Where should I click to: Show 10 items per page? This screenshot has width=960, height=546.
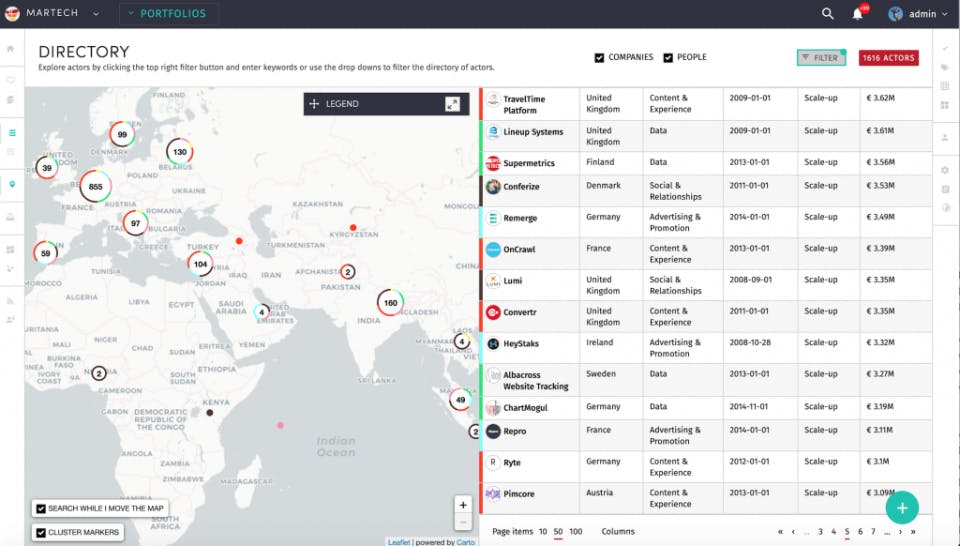click(542, 531)
